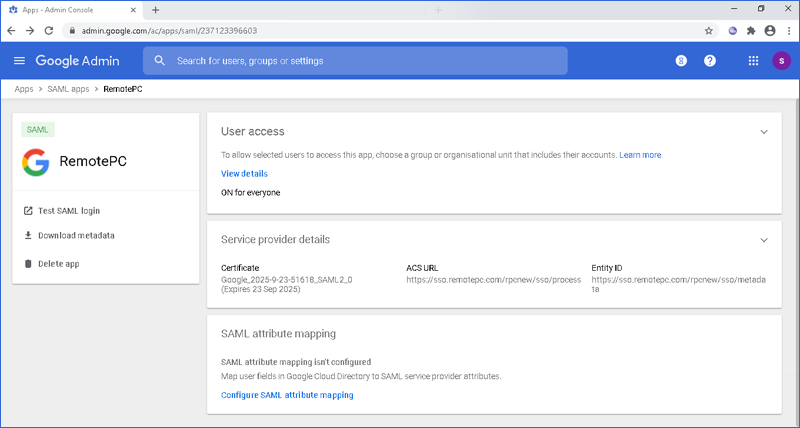Go back to previous page
This screenshot has height=428, width=800.
tap(12, 30)
